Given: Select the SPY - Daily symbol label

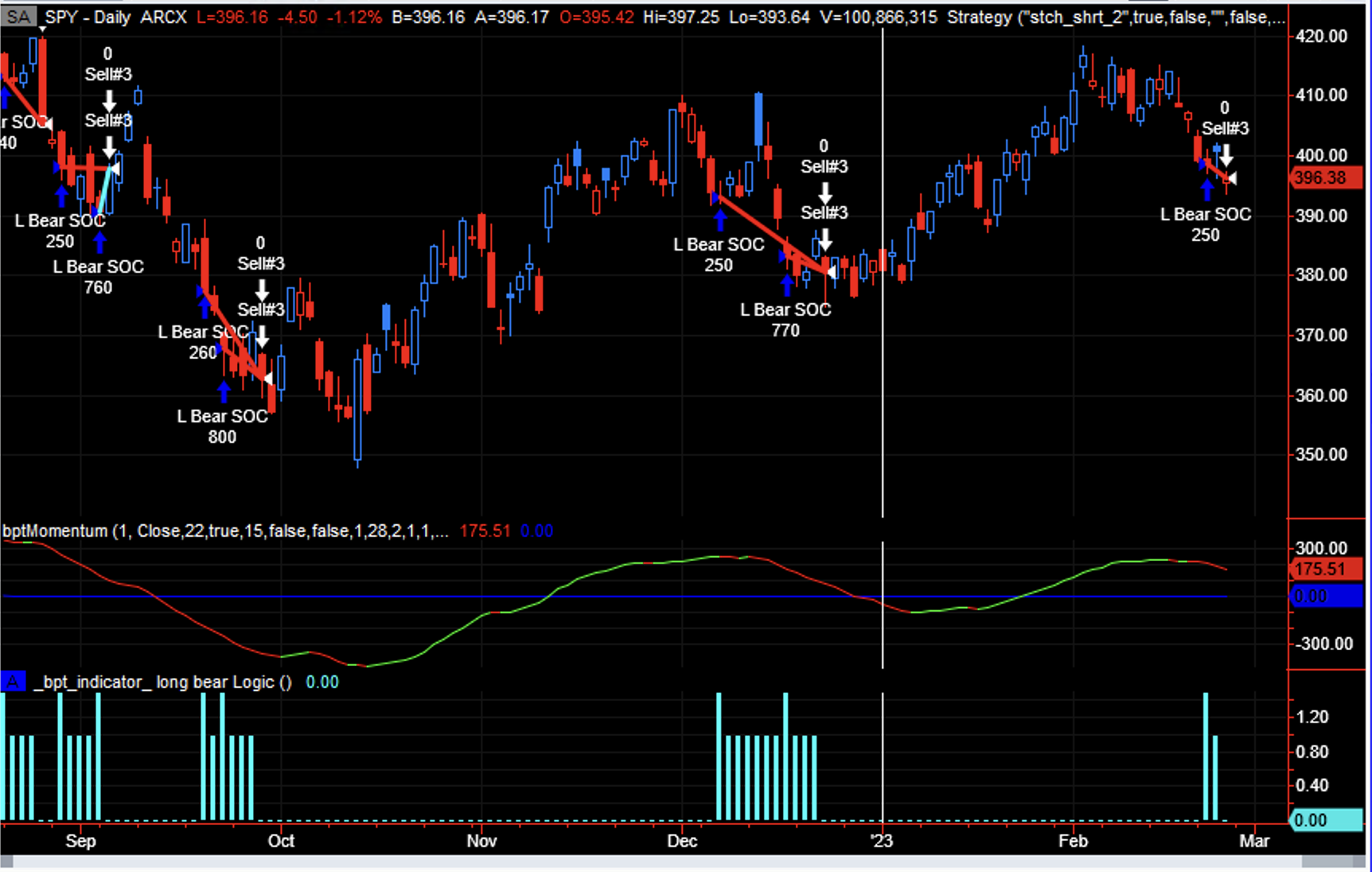Looking at the screenshot, I should pos(87,17).
